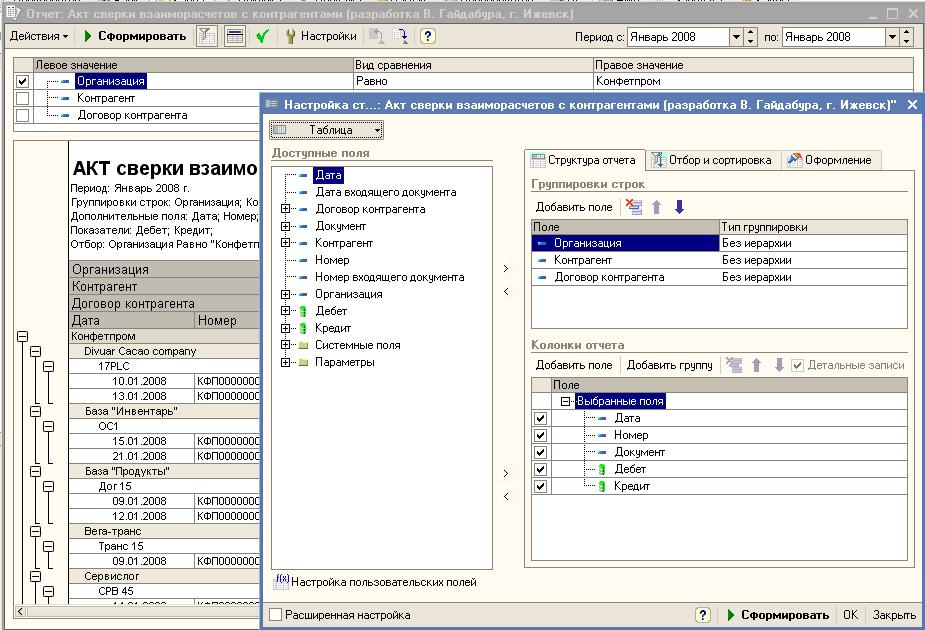Enable the Договор контрагента filter checkbox
This screenshot has width=925, height=630.
22,115
